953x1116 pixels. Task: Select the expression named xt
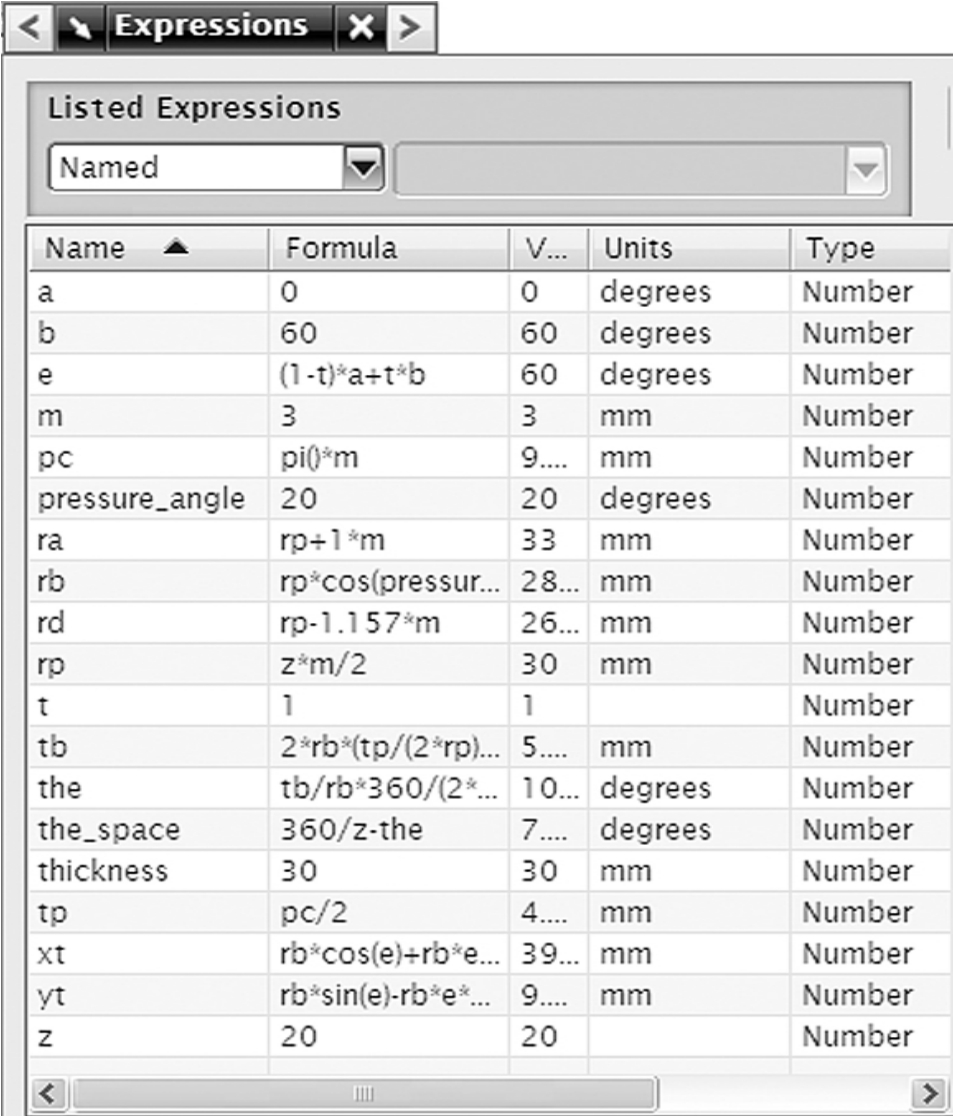tap(51, 954)
